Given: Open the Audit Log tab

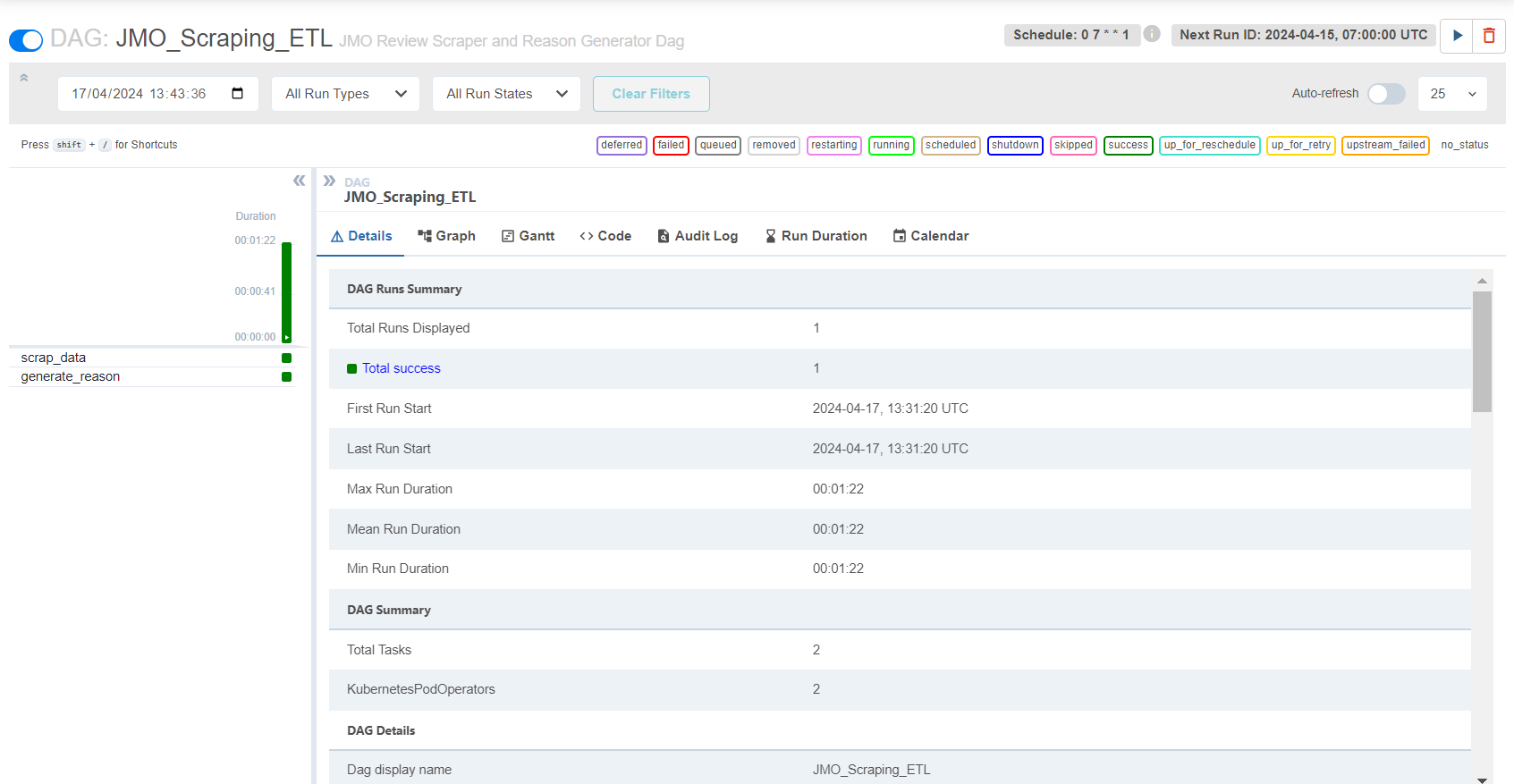Looking at the screenshot, I should pyautogui.click(x=698, y=236).
